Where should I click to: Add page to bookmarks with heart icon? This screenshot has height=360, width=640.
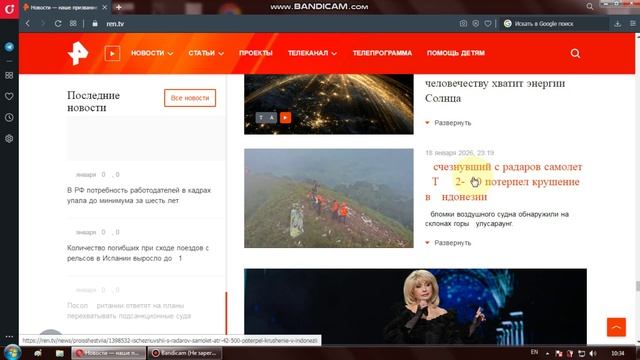488,24
